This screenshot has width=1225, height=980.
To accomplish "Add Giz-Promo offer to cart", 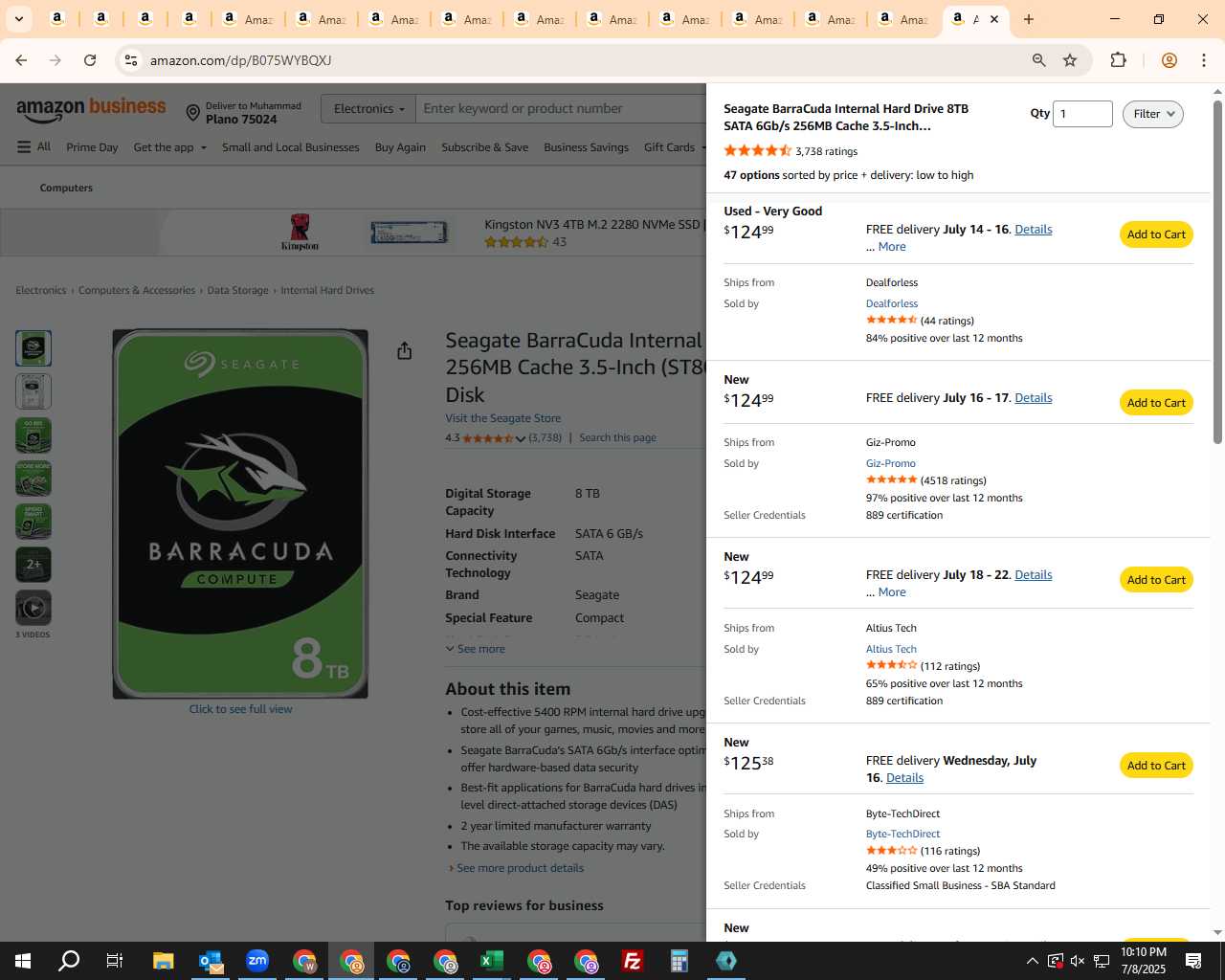I will coord(1156,403).
